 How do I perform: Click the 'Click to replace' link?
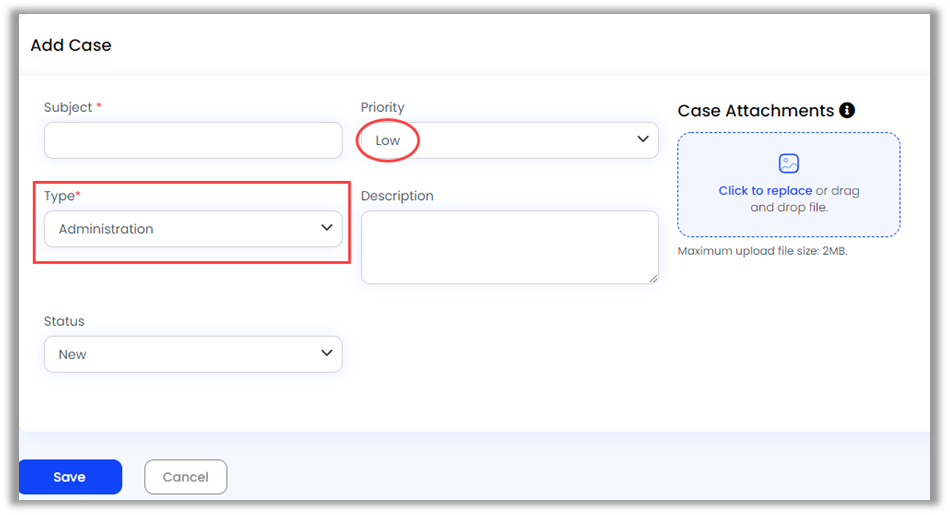tap(765, 191)
